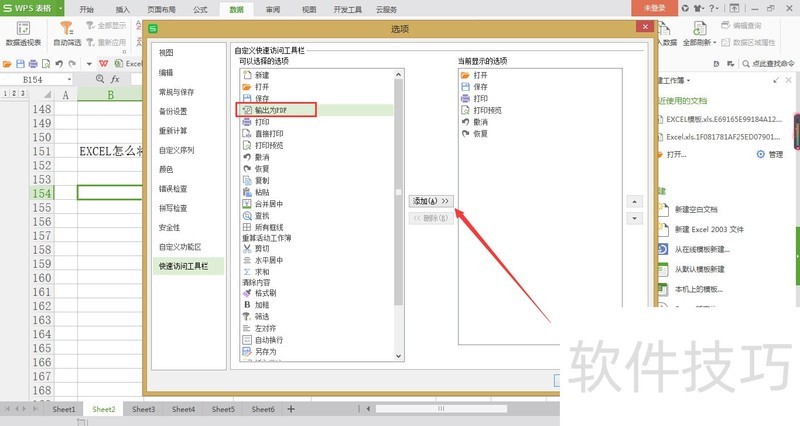
Task: Open the 页面布局 ribbon tab
Action: [161, 9]
